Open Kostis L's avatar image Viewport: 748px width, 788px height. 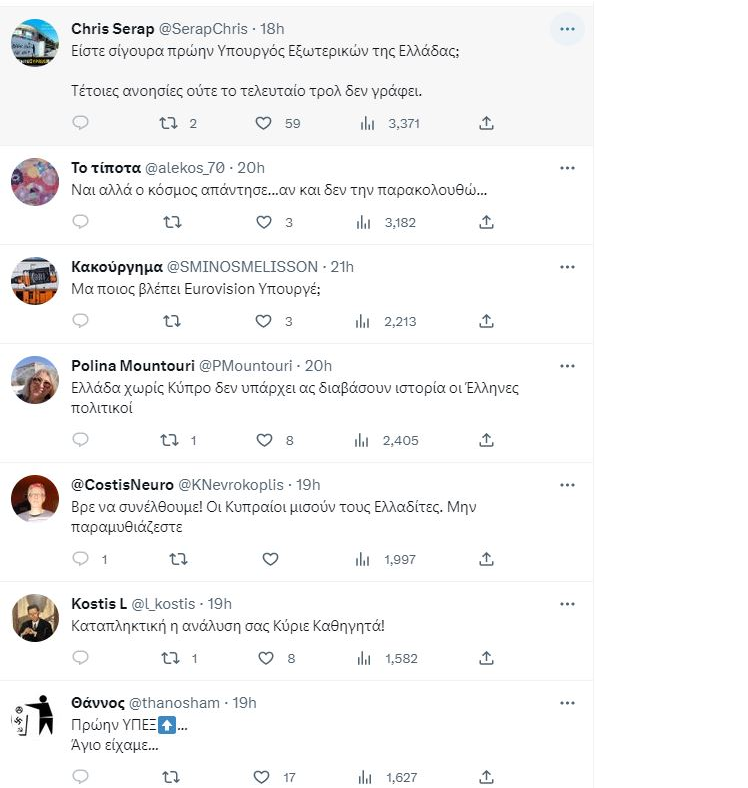point(34,617)
